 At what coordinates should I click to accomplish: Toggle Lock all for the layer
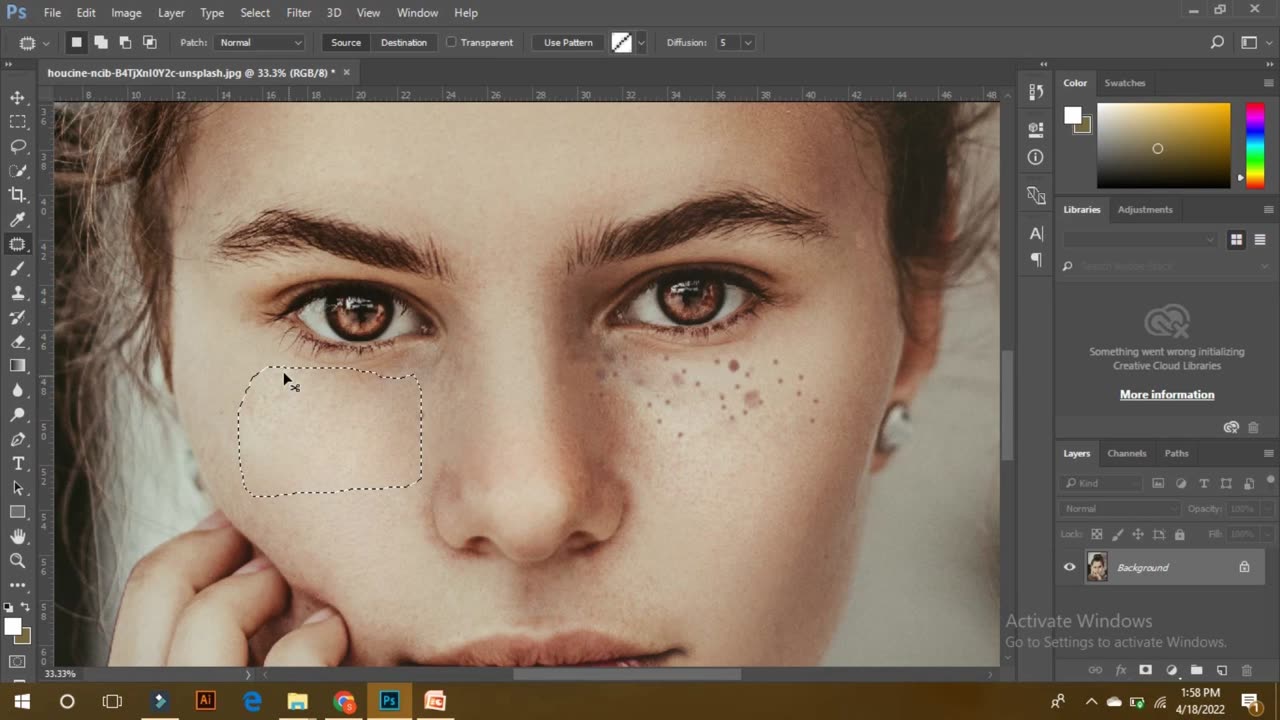point(1179,535)
